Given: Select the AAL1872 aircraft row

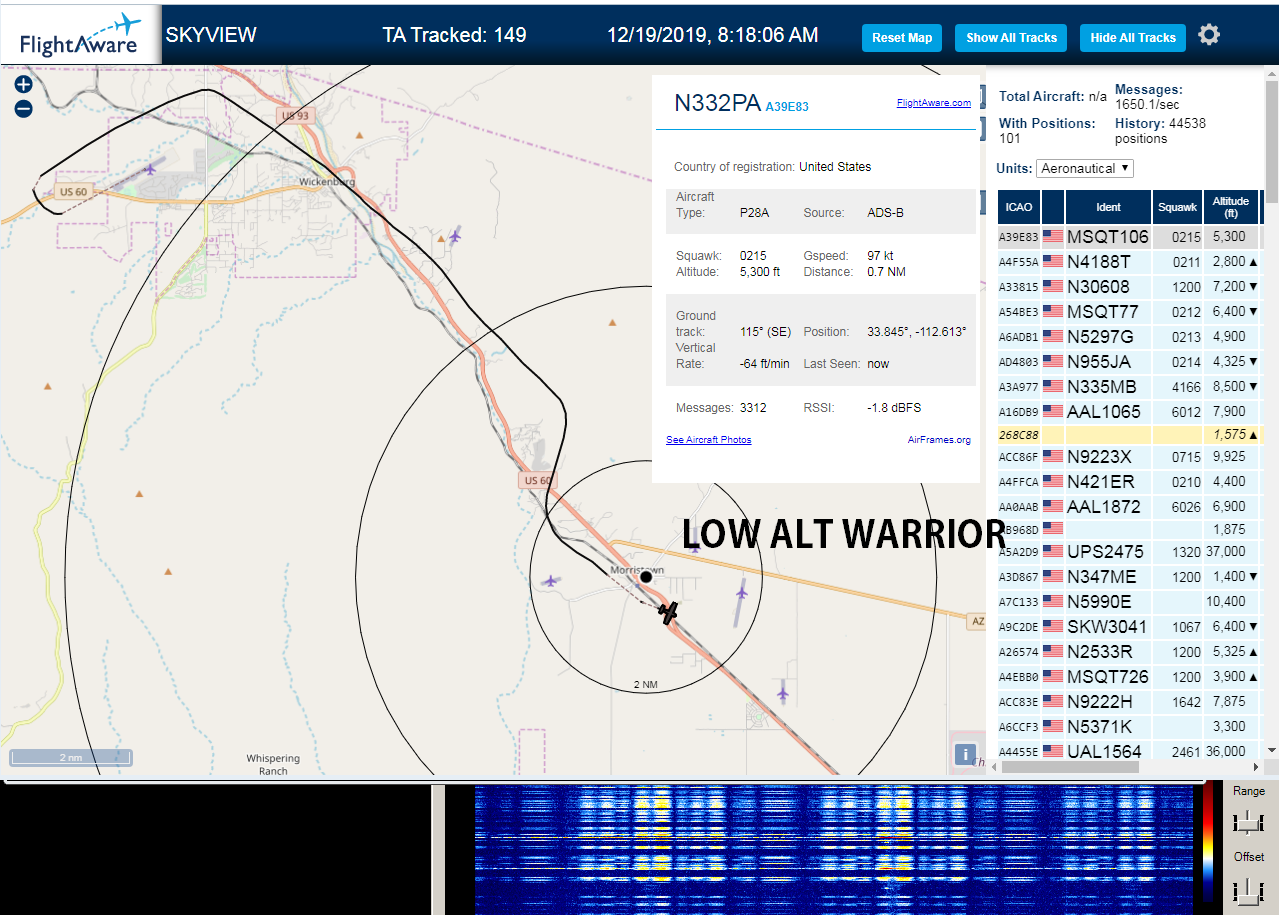Looking at the screenshot, I should coord(1129,507).
